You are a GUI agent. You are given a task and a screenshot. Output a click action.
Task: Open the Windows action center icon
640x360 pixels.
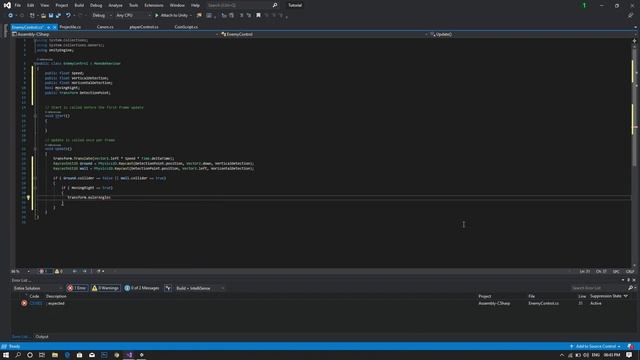click(629, 355)
